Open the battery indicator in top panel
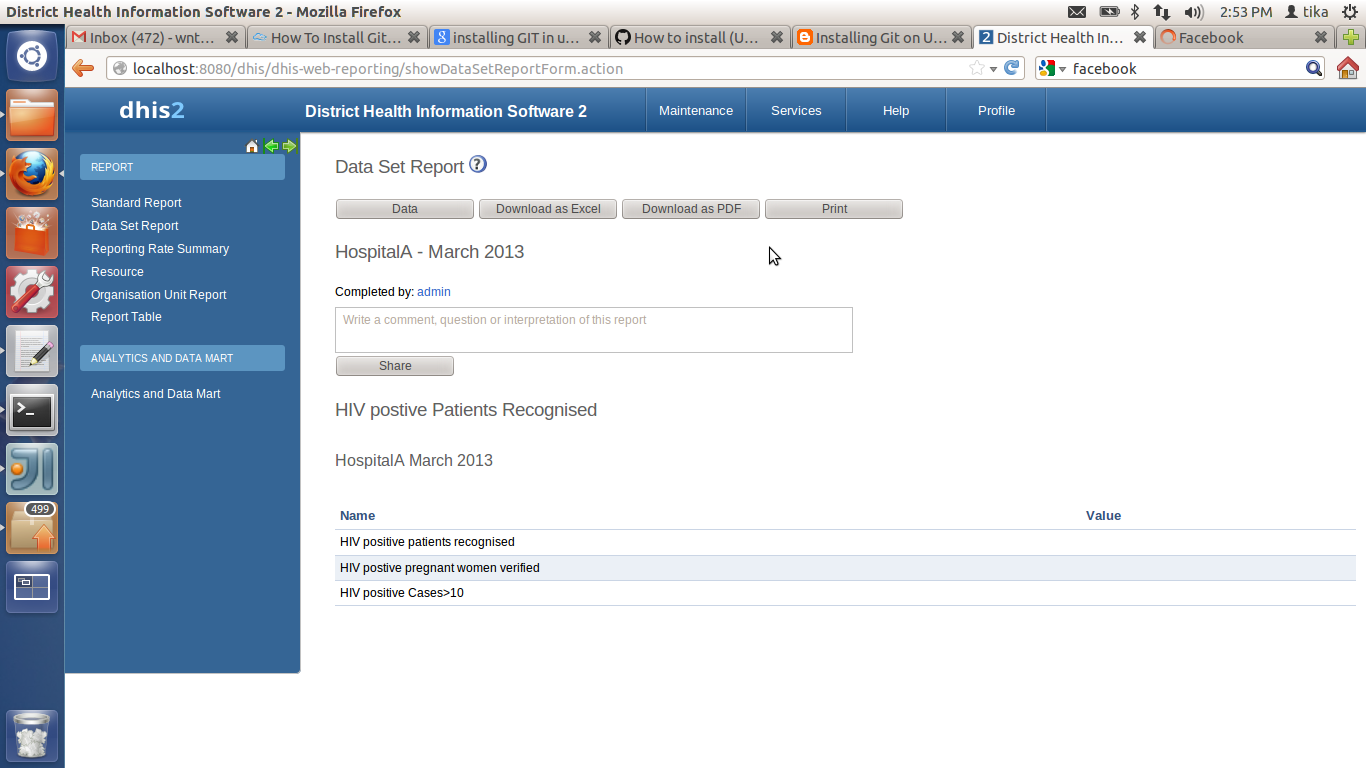 1109,12
